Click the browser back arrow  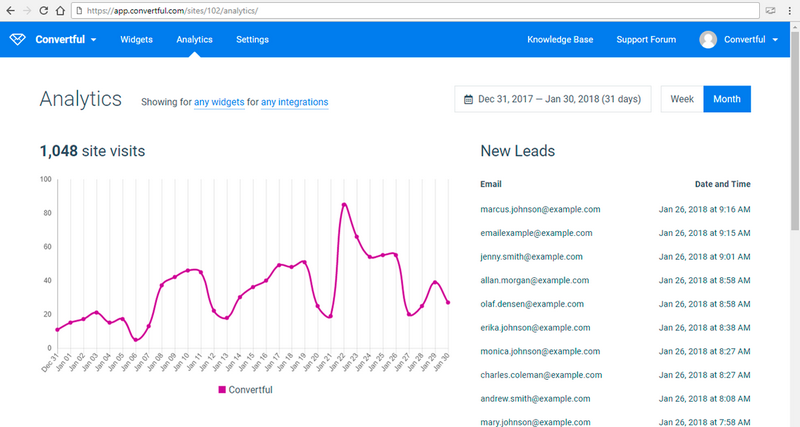click(x=10, y=11)
